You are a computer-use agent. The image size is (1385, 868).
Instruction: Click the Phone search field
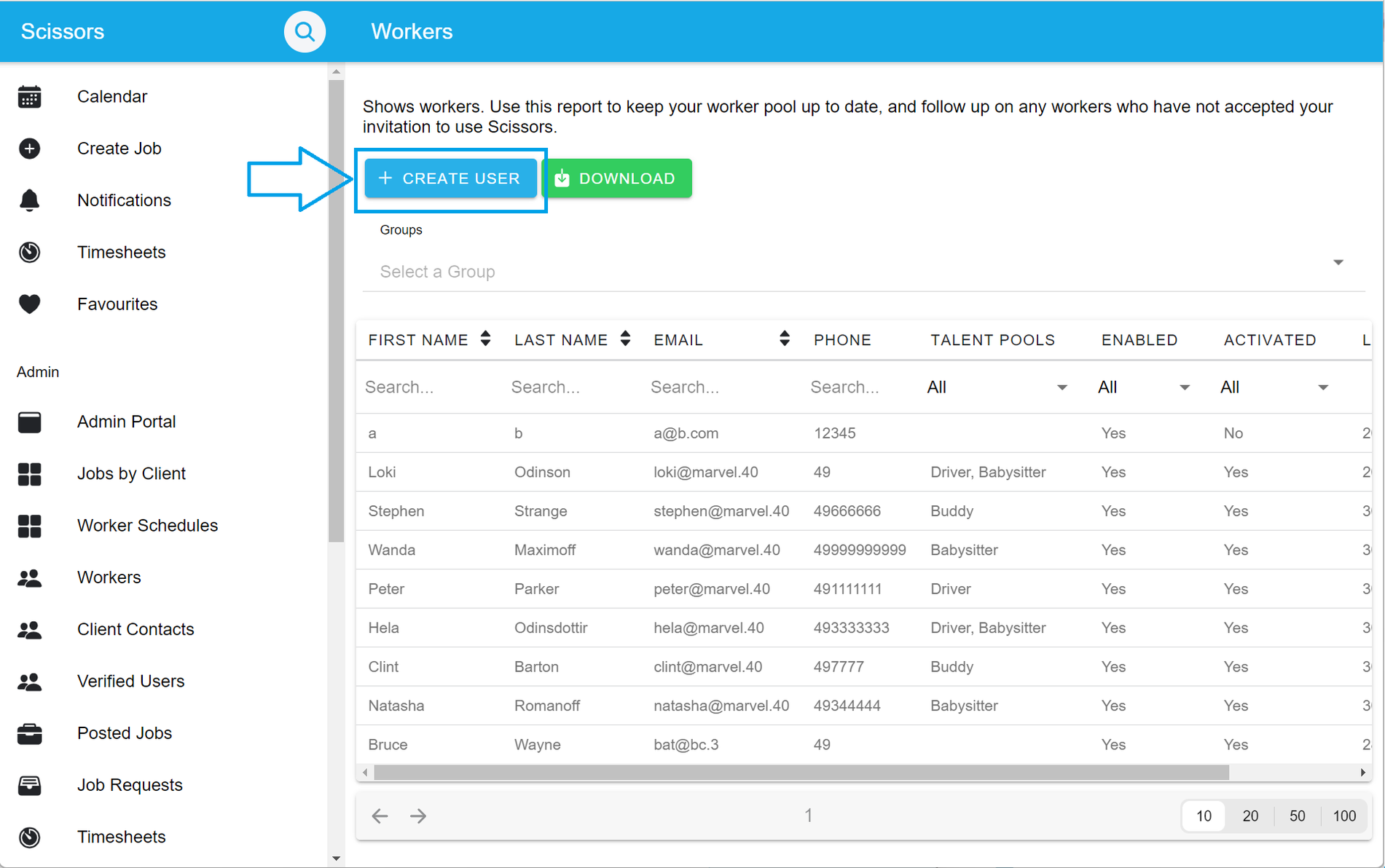coord(858,387)
